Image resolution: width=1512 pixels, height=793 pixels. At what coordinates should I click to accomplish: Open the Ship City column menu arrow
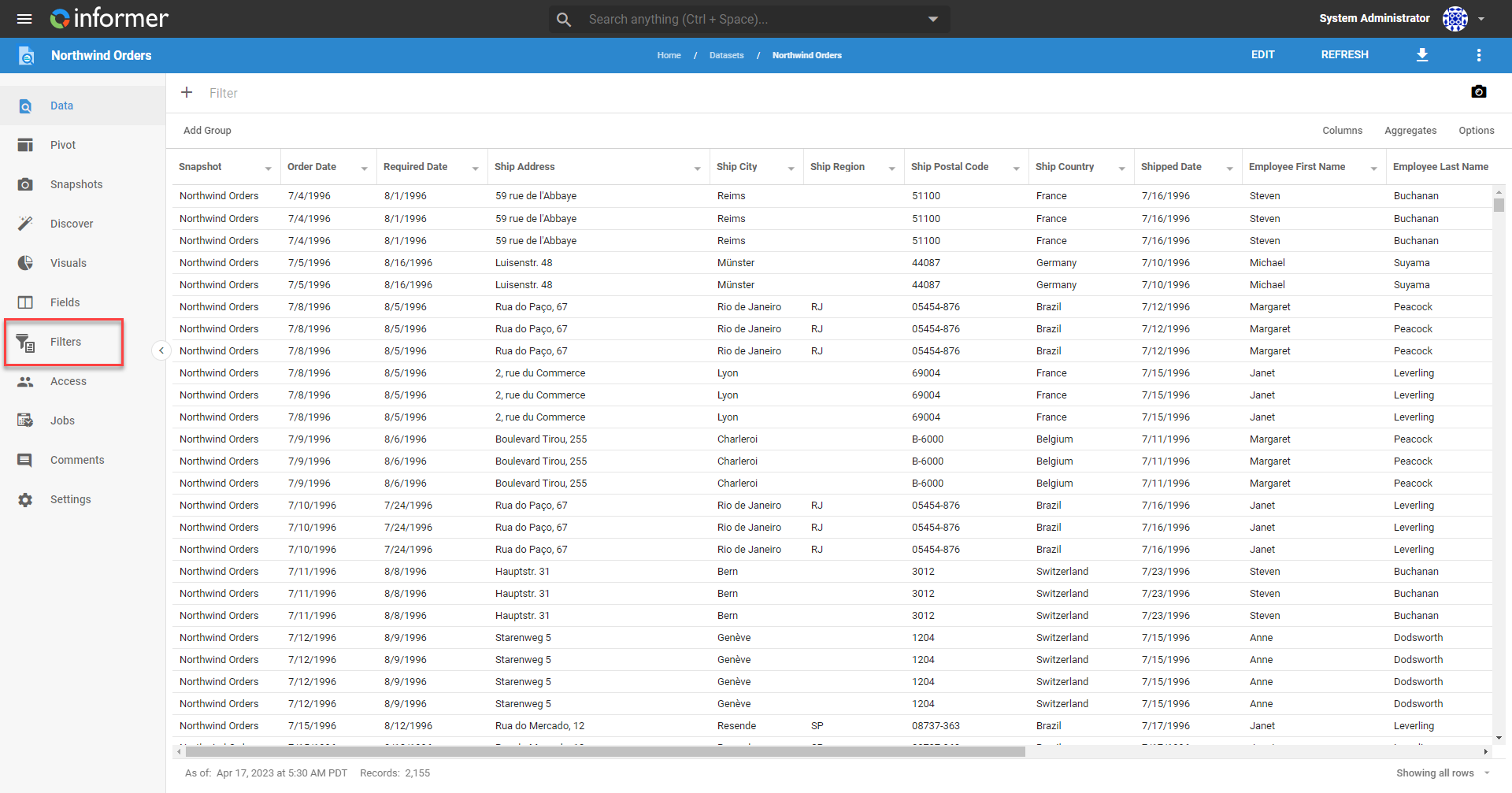coord(791,169)
